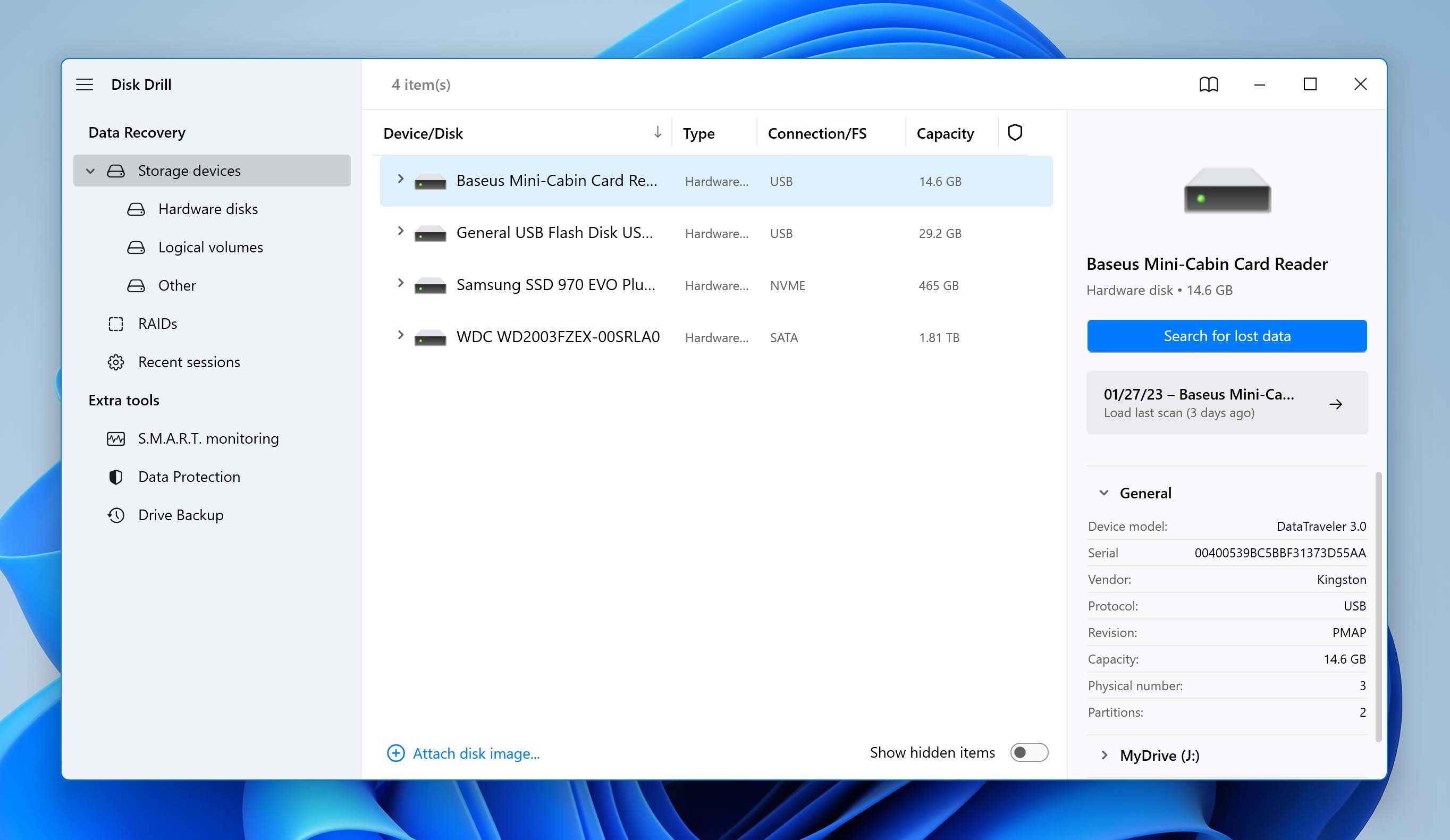Viewport: 1450px width, 840px height.
Task: Toggle the Show hidden items switch
Action: (x=1029, y=752)
